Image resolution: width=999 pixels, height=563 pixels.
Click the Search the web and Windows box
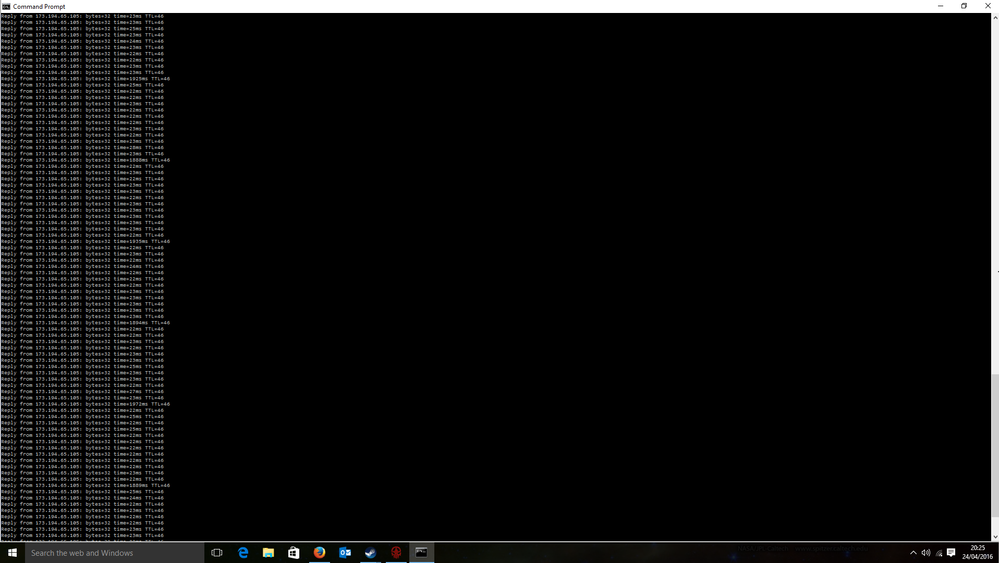tap(114, 553)
